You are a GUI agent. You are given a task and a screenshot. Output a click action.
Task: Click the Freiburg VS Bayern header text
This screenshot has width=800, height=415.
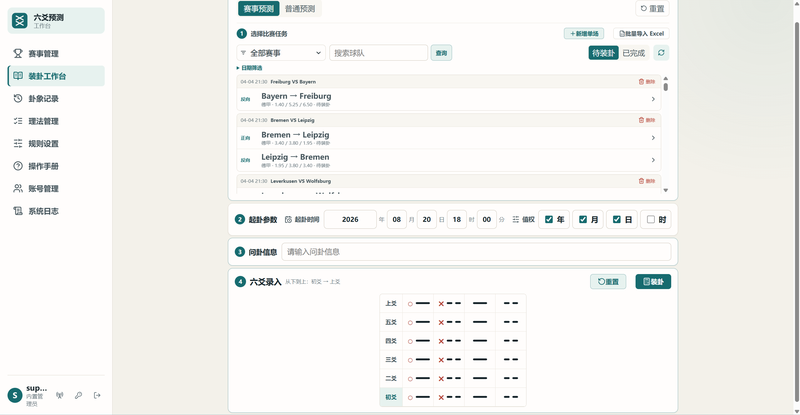tap(293, 82)
